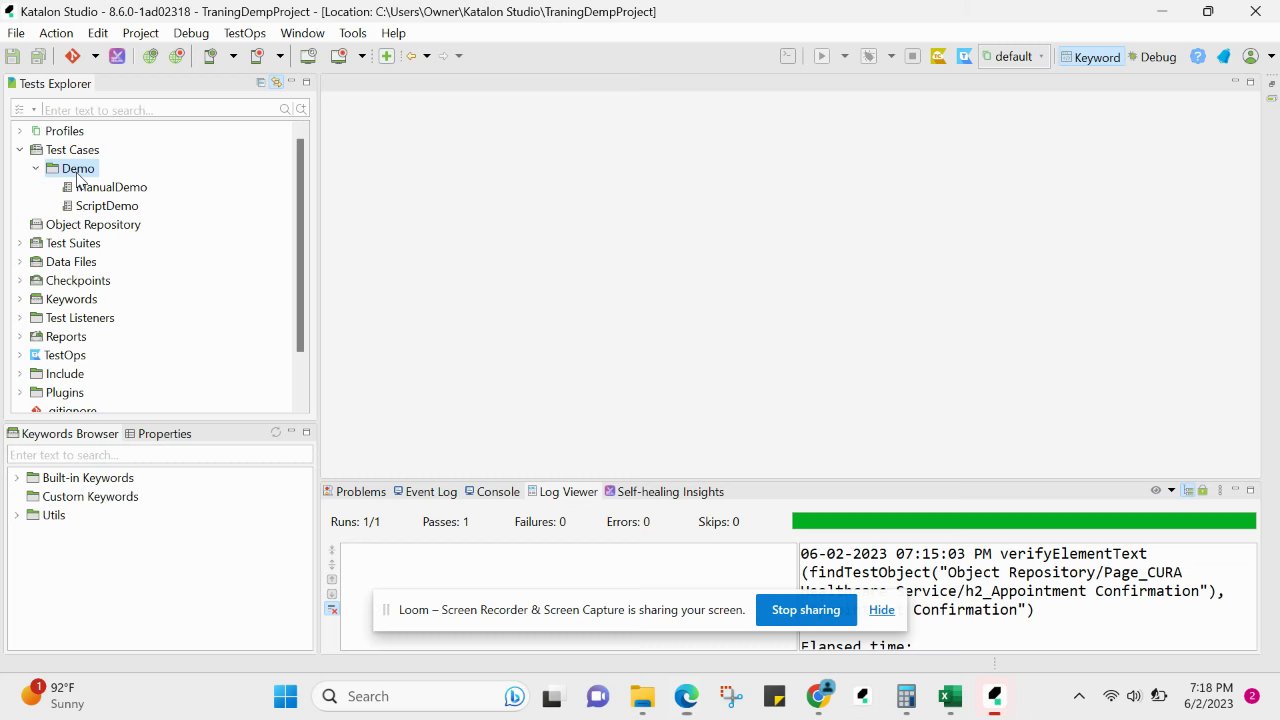This screenshot has width=1280, height=720.
Task: Click the blue Help question icon
Action: point(1198,56)
